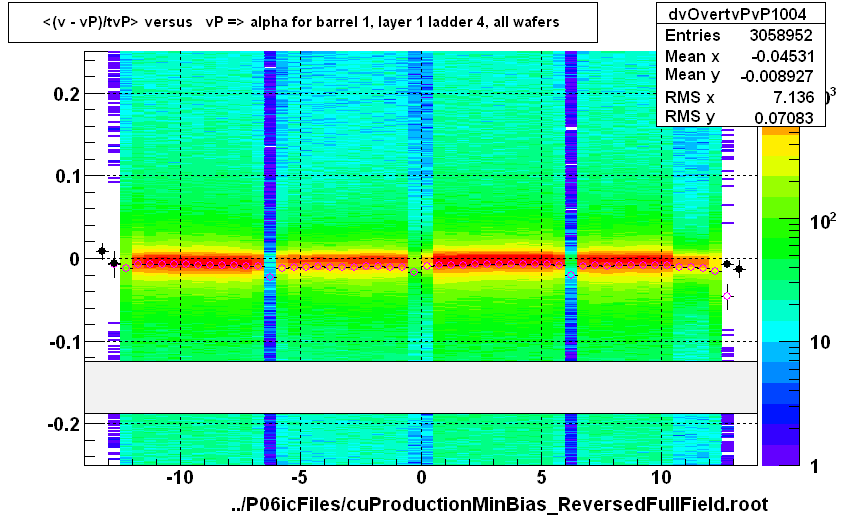Screen dimensions: 842x517
Task: Click the x-axis label 10
Action: [661, 477]
